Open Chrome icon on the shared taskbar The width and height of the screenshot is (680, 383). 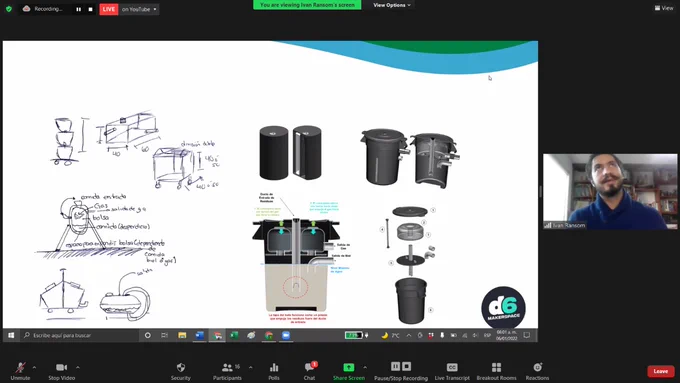tap(269, 335)
